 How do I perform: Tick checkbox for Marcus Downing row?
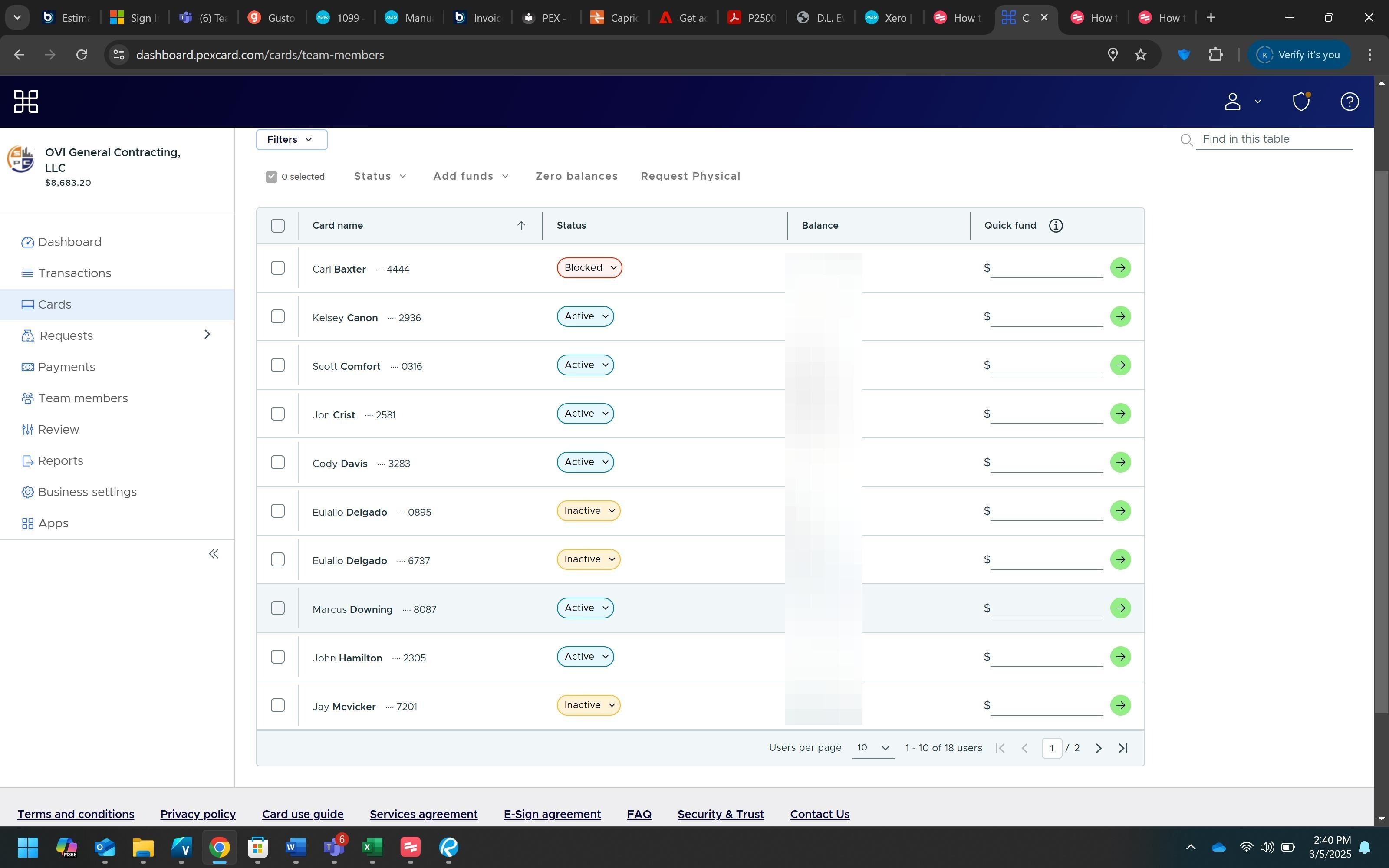(278, 608)
